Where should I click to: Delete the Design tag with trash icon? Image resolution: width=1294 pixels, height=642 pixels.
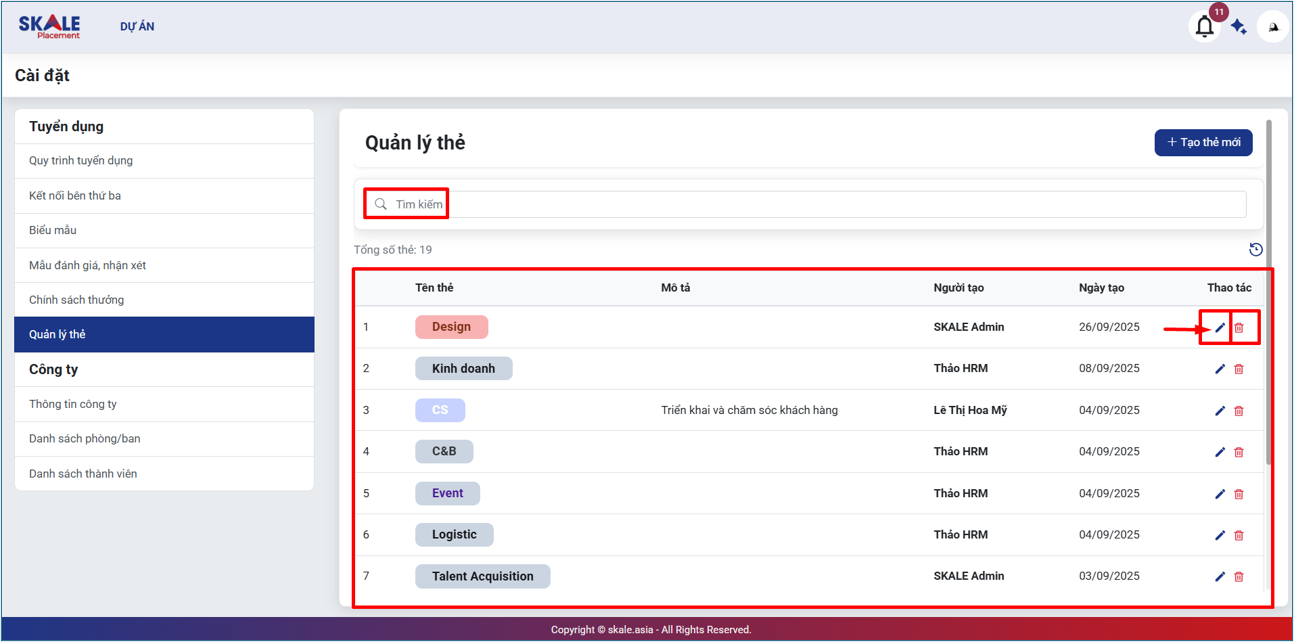pos(1239,328)
